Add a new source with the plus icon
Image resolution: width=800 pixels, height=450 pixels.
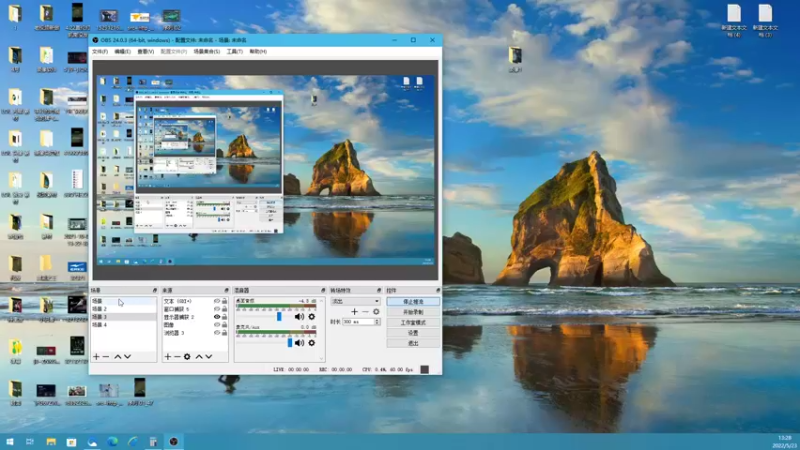pos(167,357)
